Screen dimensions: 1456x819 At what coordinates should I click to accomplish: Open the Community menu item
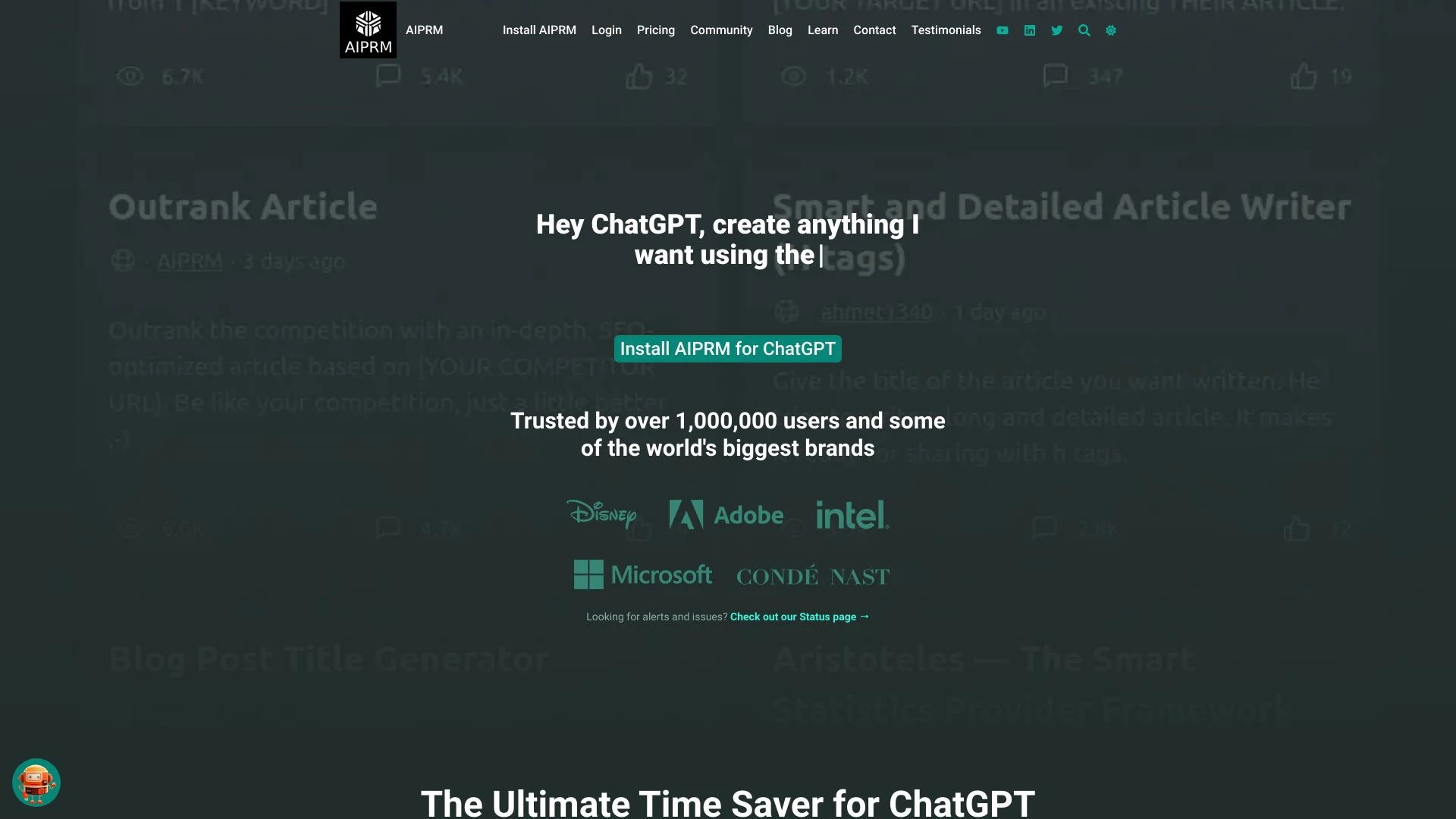[720, 30]
